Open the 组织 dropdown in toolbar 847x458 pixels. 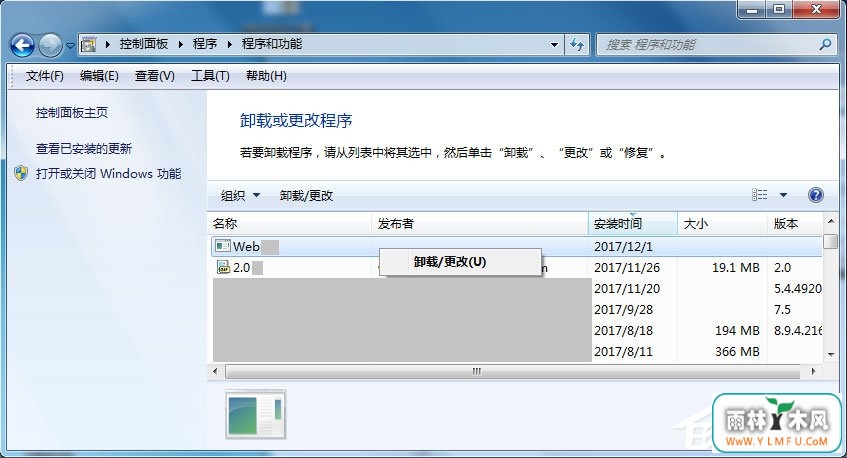click(x=240, y=196)
